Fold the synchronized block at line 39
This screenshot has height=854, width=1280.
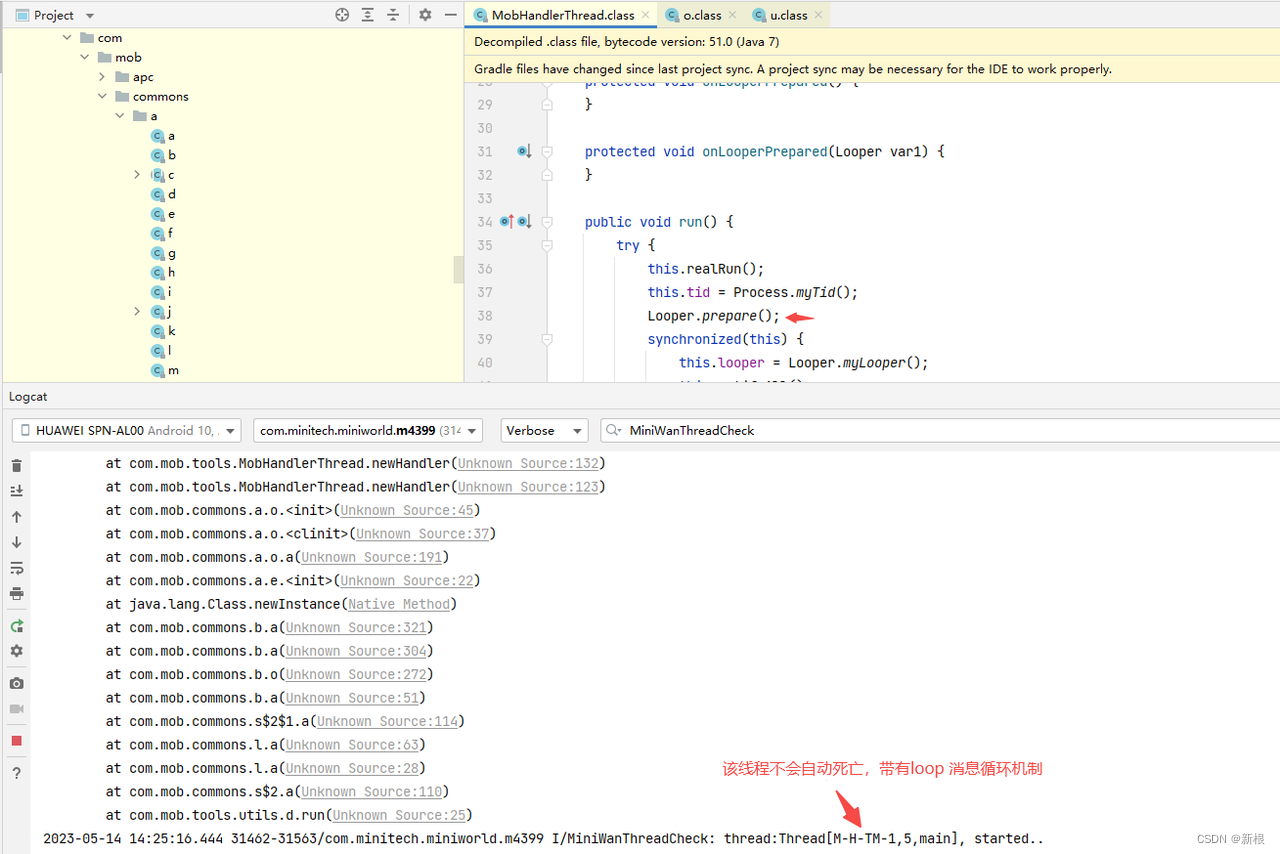coord(547,339)
